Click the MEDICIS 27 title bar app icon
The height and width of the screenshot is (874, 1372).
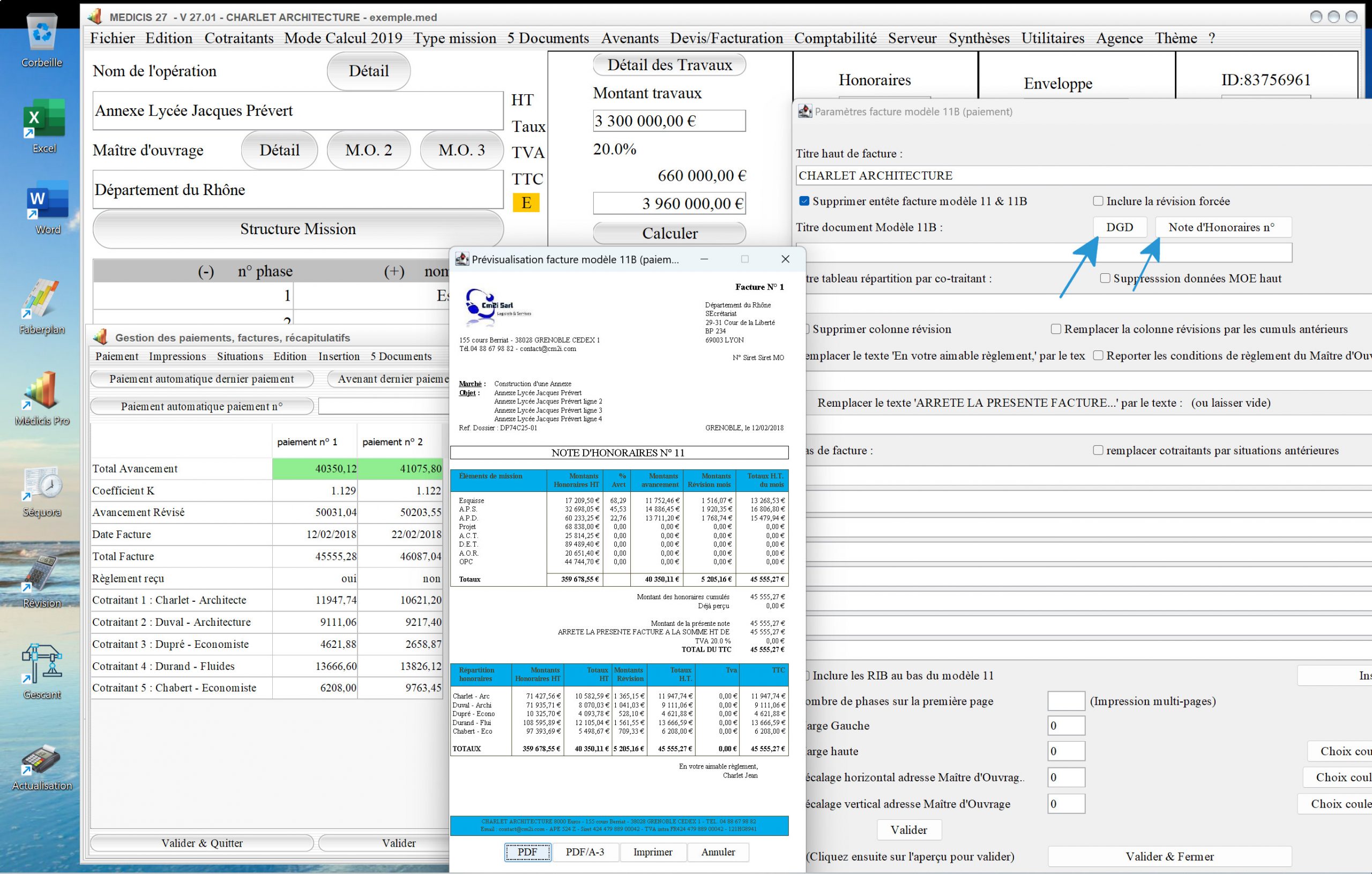pos(95,17)
